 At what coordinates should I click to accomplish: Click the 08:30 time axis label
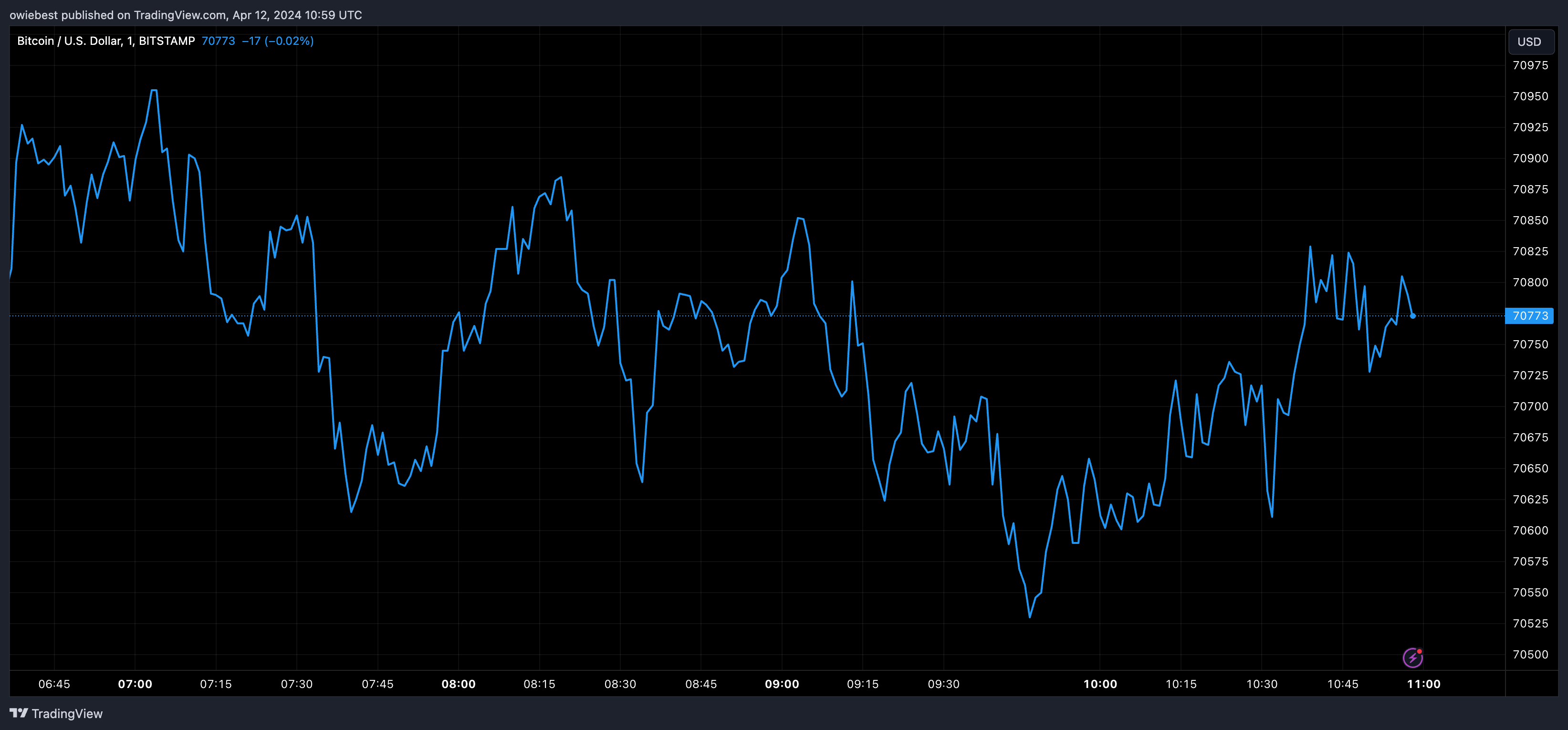point(620,684)
